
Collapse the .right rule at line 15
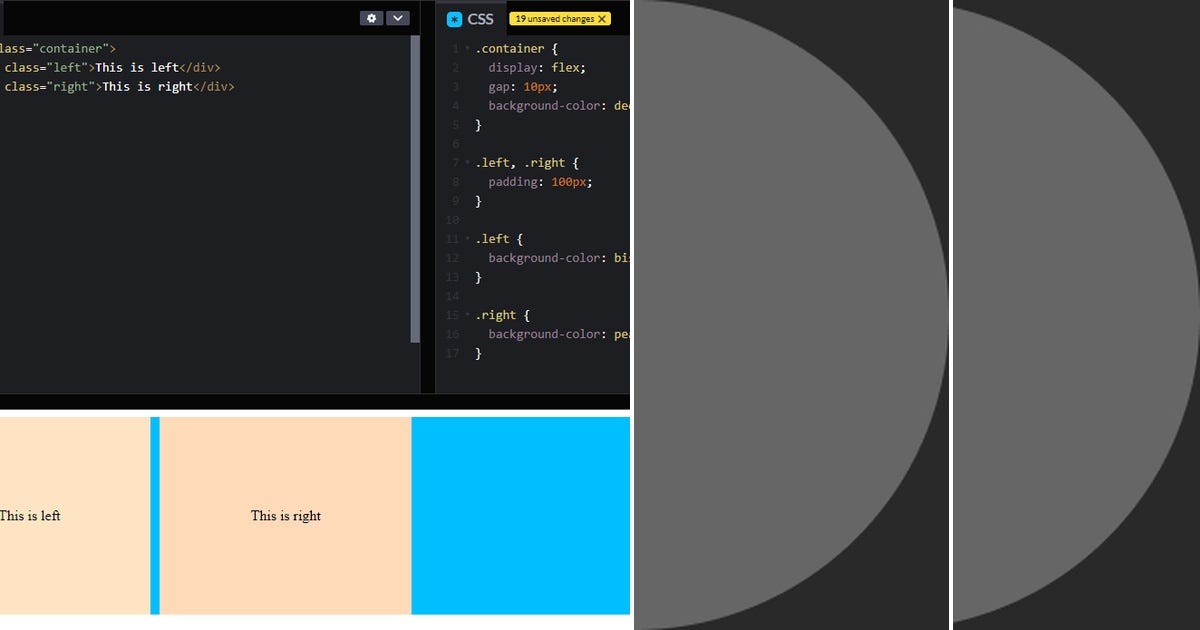click(x=468, y=314)
